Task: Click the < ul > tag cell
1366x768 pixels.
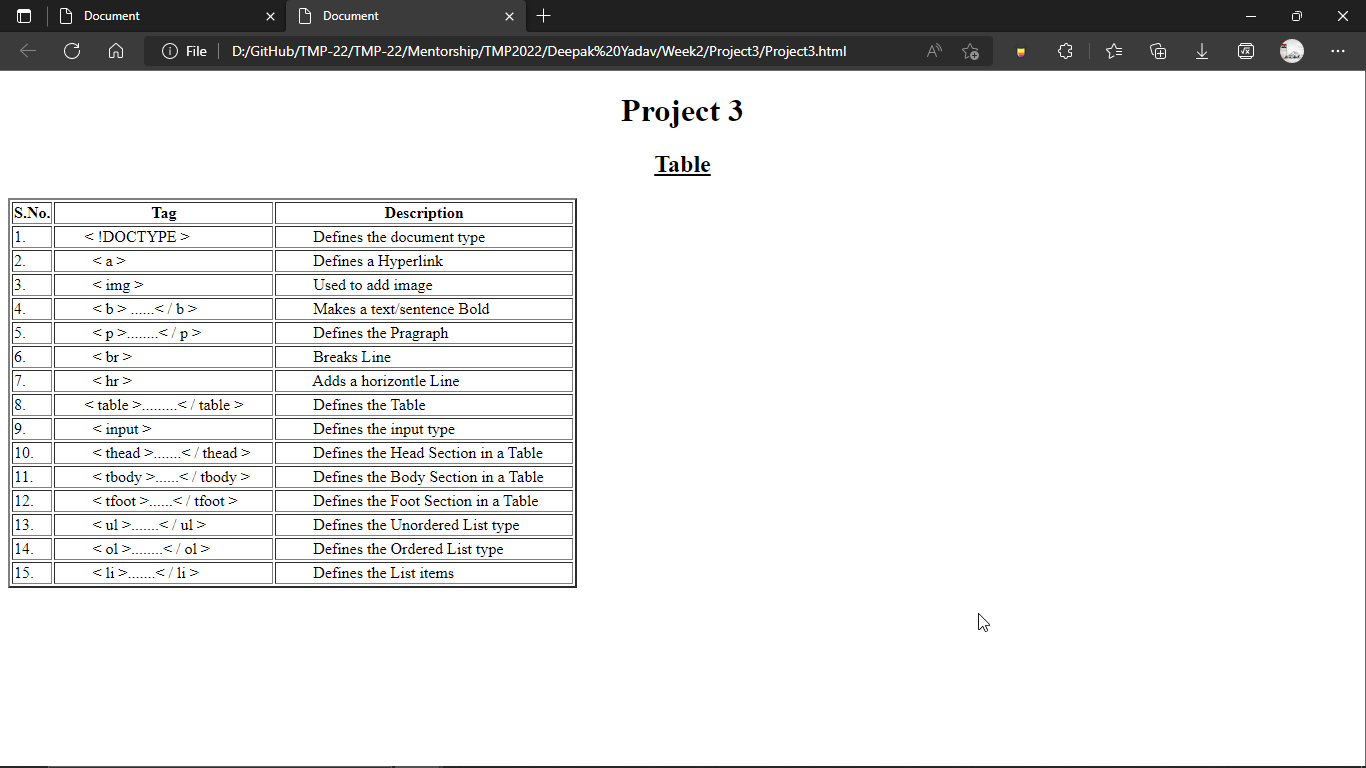Action: [x=164, y=525]
